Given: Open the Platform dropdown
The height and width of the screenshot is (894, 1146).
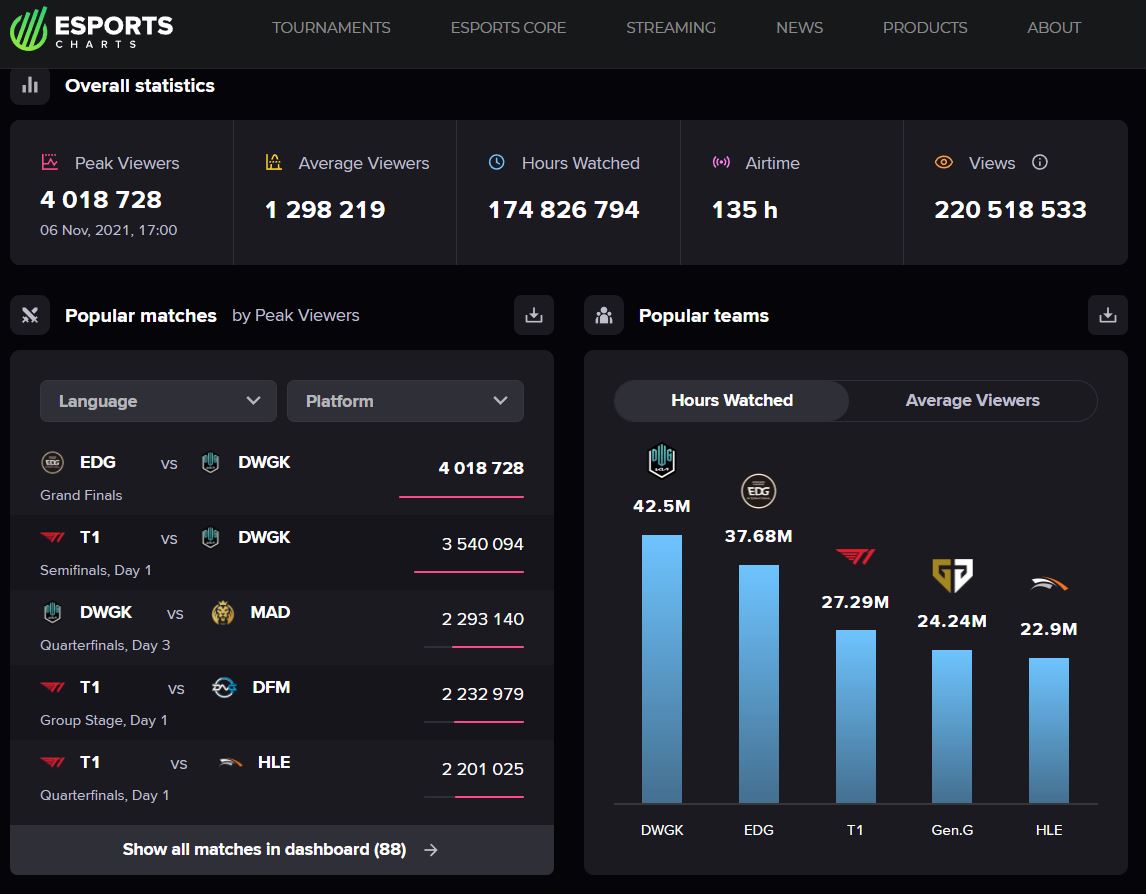Looking at the screenshot, I should pyautogui.click(x=406, y=401).
